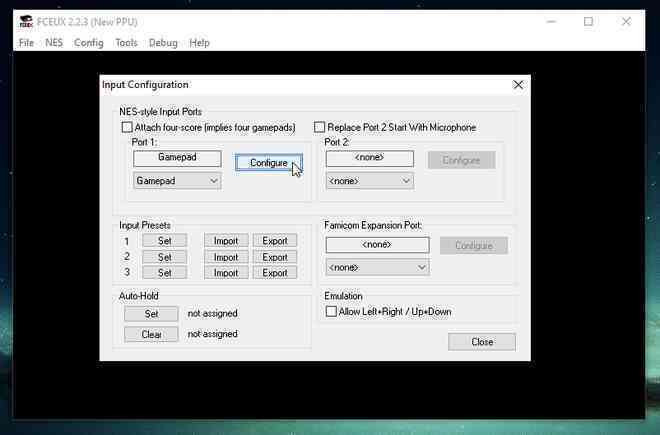Export input preset 2
Image resolution: width=660 pixels, height=435 pixels.
tap(275, 257)
